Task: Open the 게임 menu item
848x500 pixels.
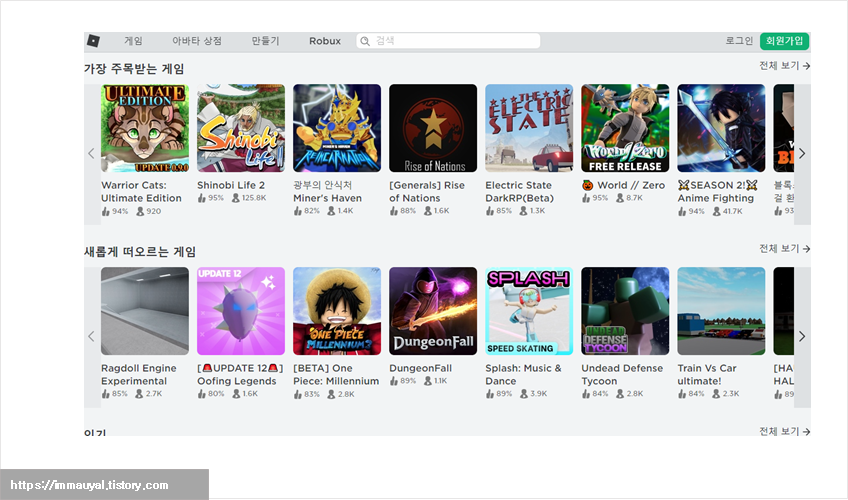Action: point(133,41)
